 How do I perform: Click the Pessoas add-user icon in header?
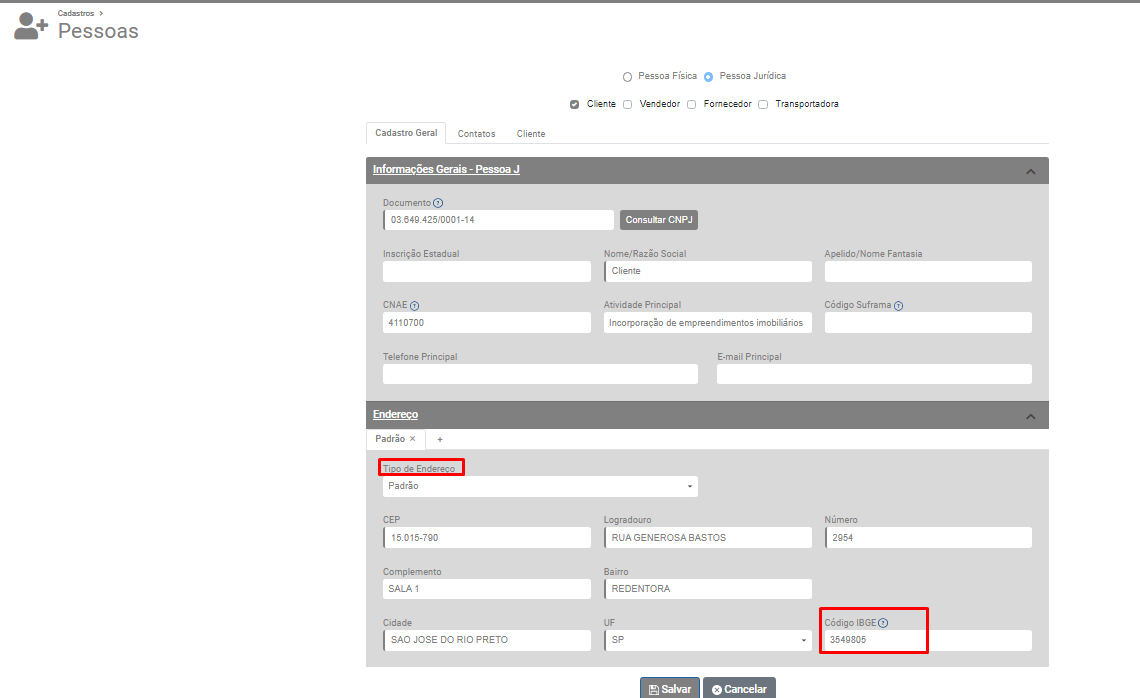[x=31, y=27]
